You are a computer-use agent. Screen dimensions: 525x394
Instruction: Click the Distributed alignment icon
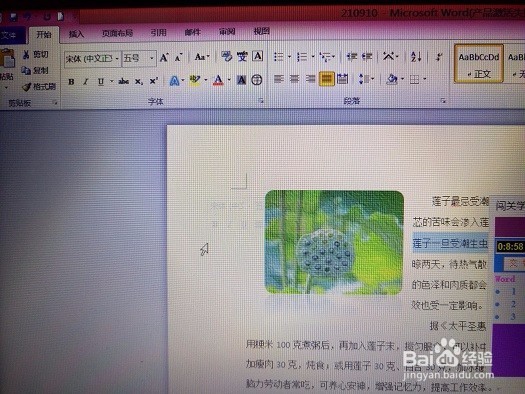(342, 79)
